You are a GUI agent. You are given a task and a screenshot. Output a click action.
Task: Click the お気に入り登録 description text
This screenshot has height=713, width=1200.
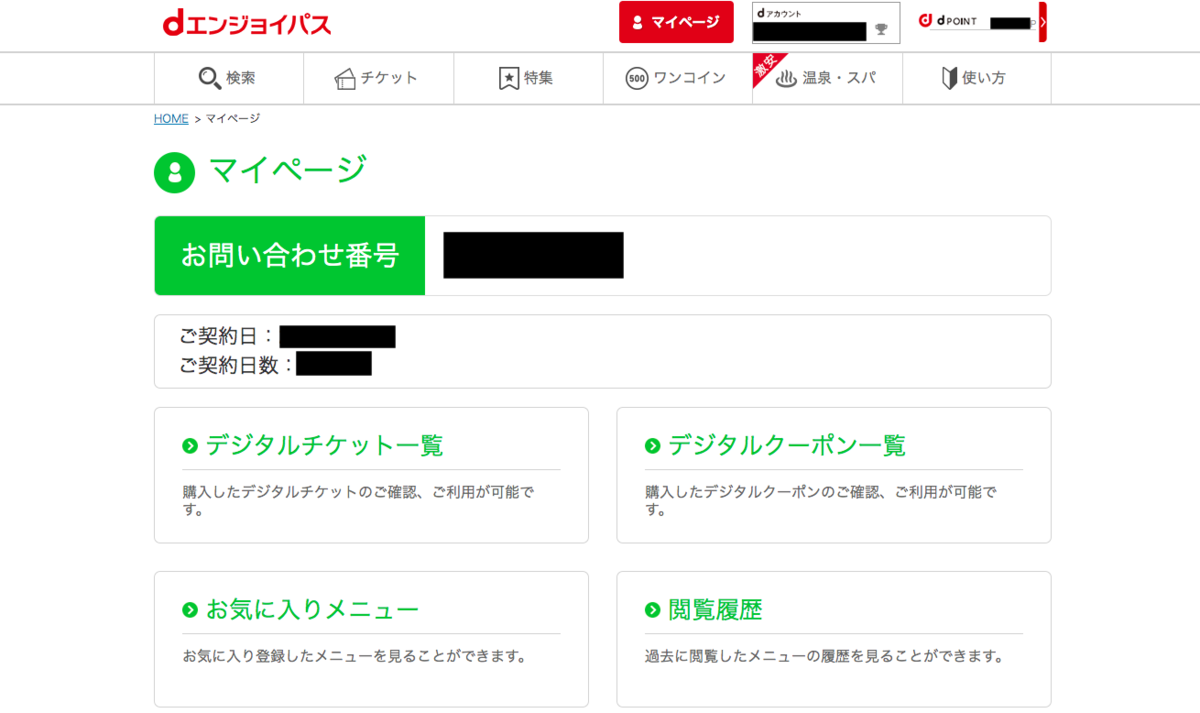(x=354, y=657)
